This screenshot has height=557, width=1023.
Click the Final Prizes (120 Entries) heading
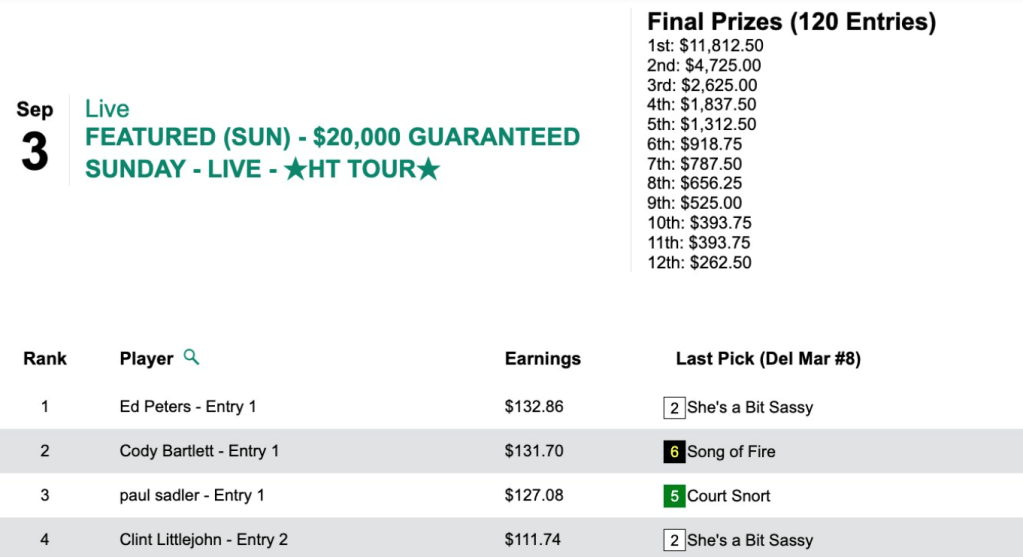click(x=791, y=22)
